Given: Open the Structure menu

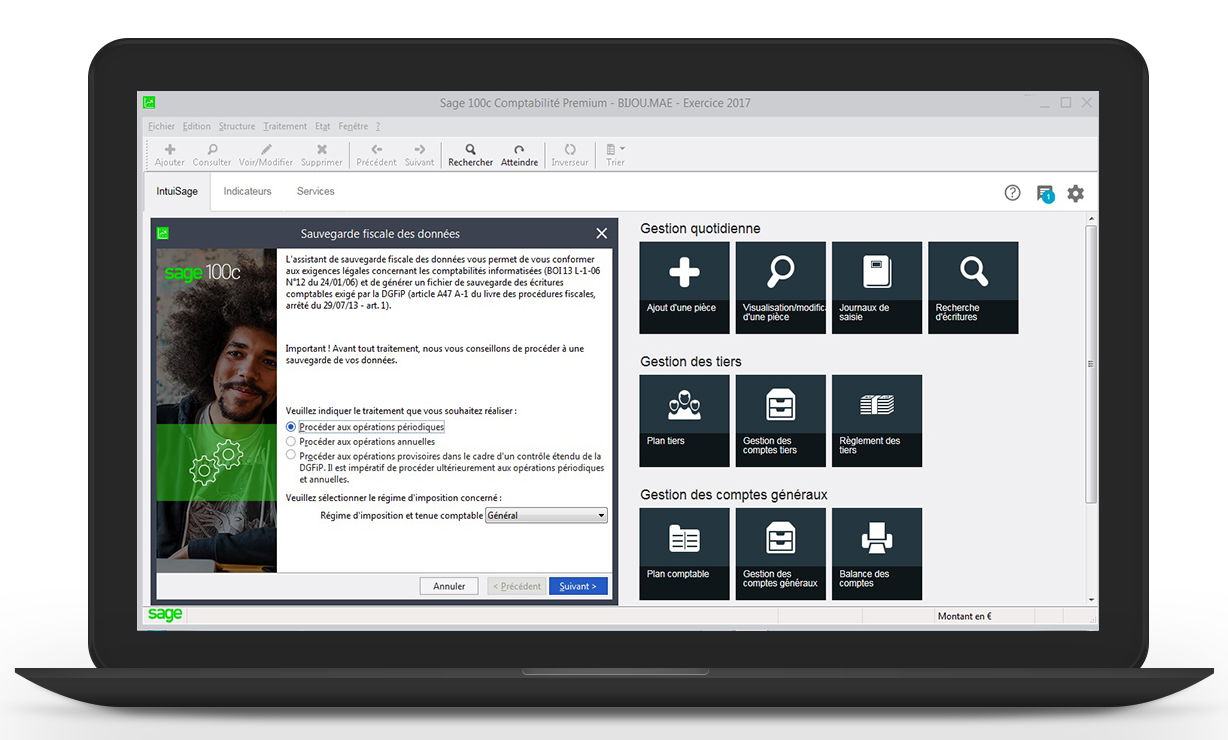Looking at the screenshot, I should coord(237,127).
